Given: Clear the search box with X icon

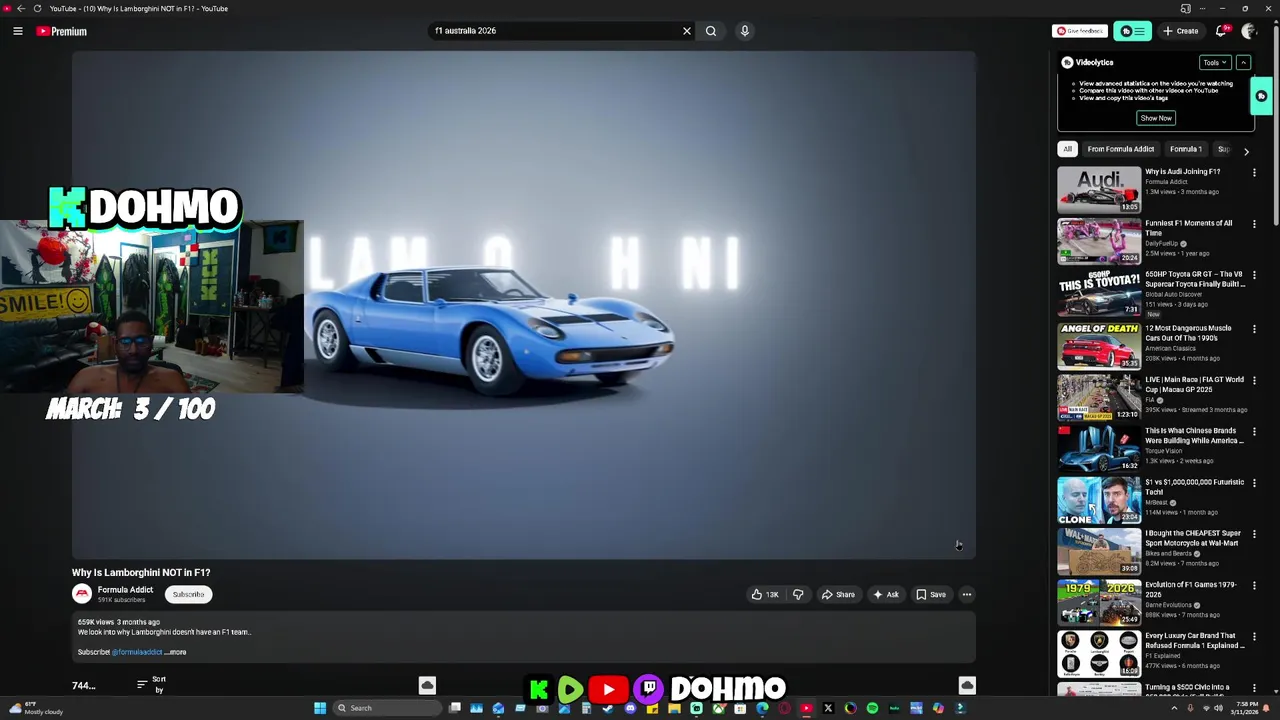Looking at the screenshot, I should coord(687,31).
